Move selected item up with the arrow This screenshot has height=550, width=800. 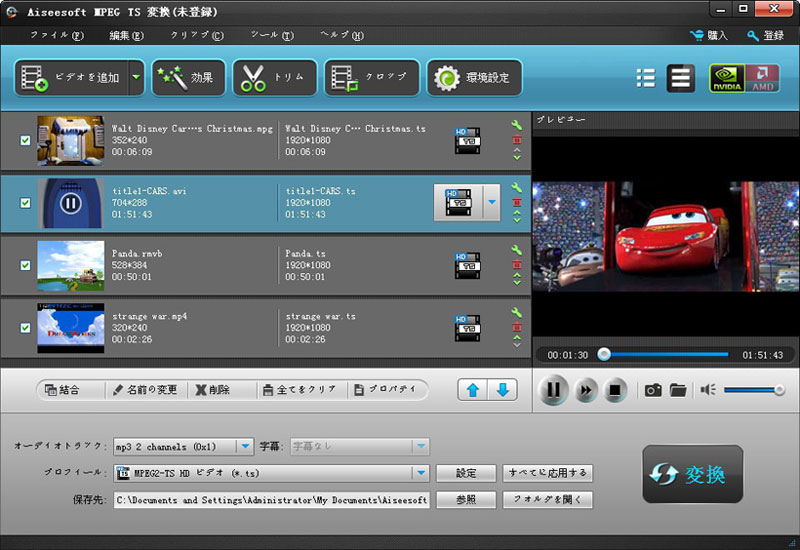(x=473, y=390)
